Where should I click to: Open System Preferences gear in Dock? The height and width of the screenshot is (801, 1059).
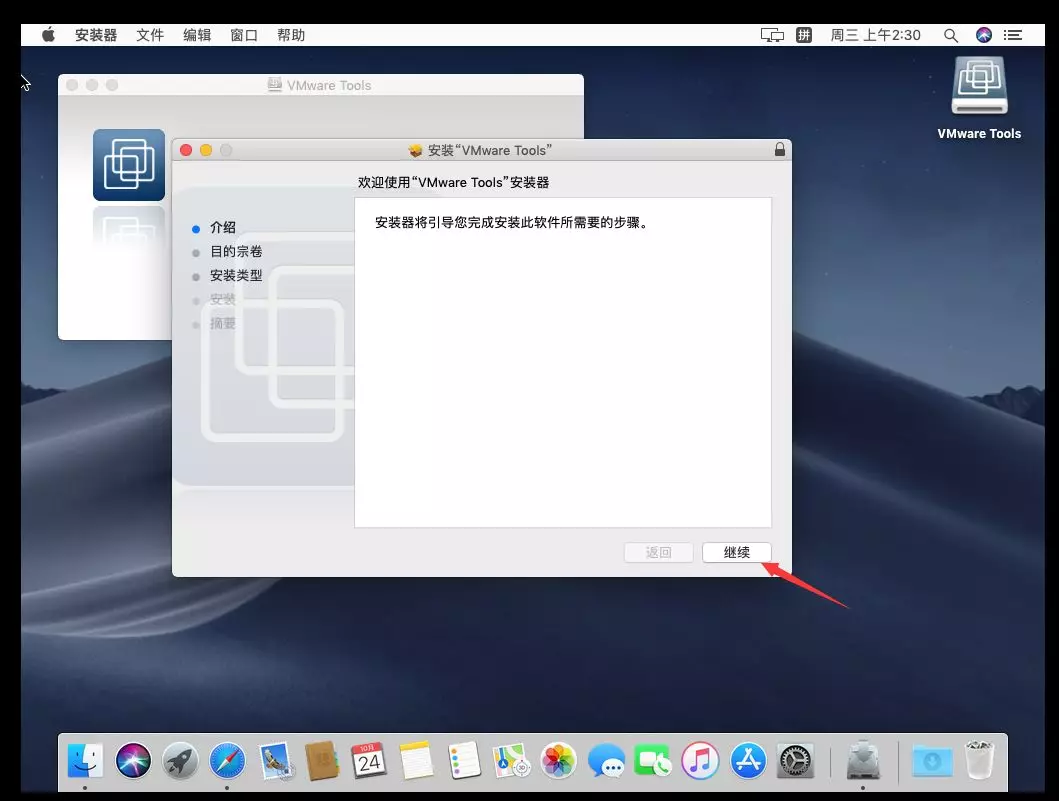pyautogui.click(x=795, y=760)
